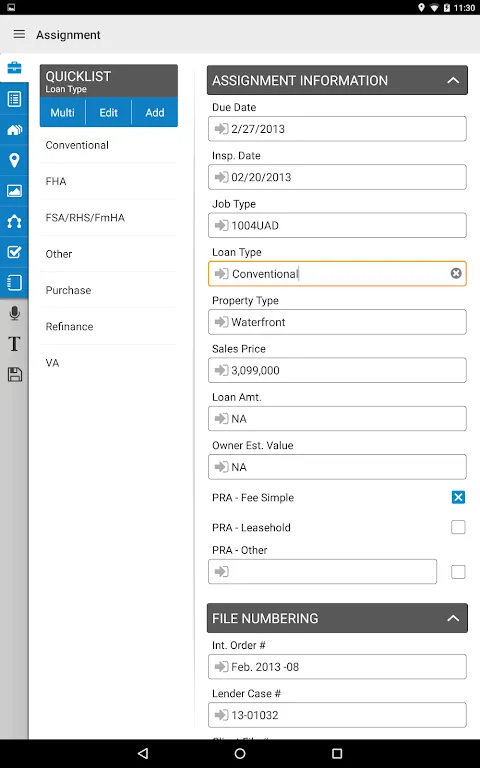This screenshot has height=768, width=480.
Task: Open the checklist checkmark sidebar icon
Action: click(x=14, y=252)
